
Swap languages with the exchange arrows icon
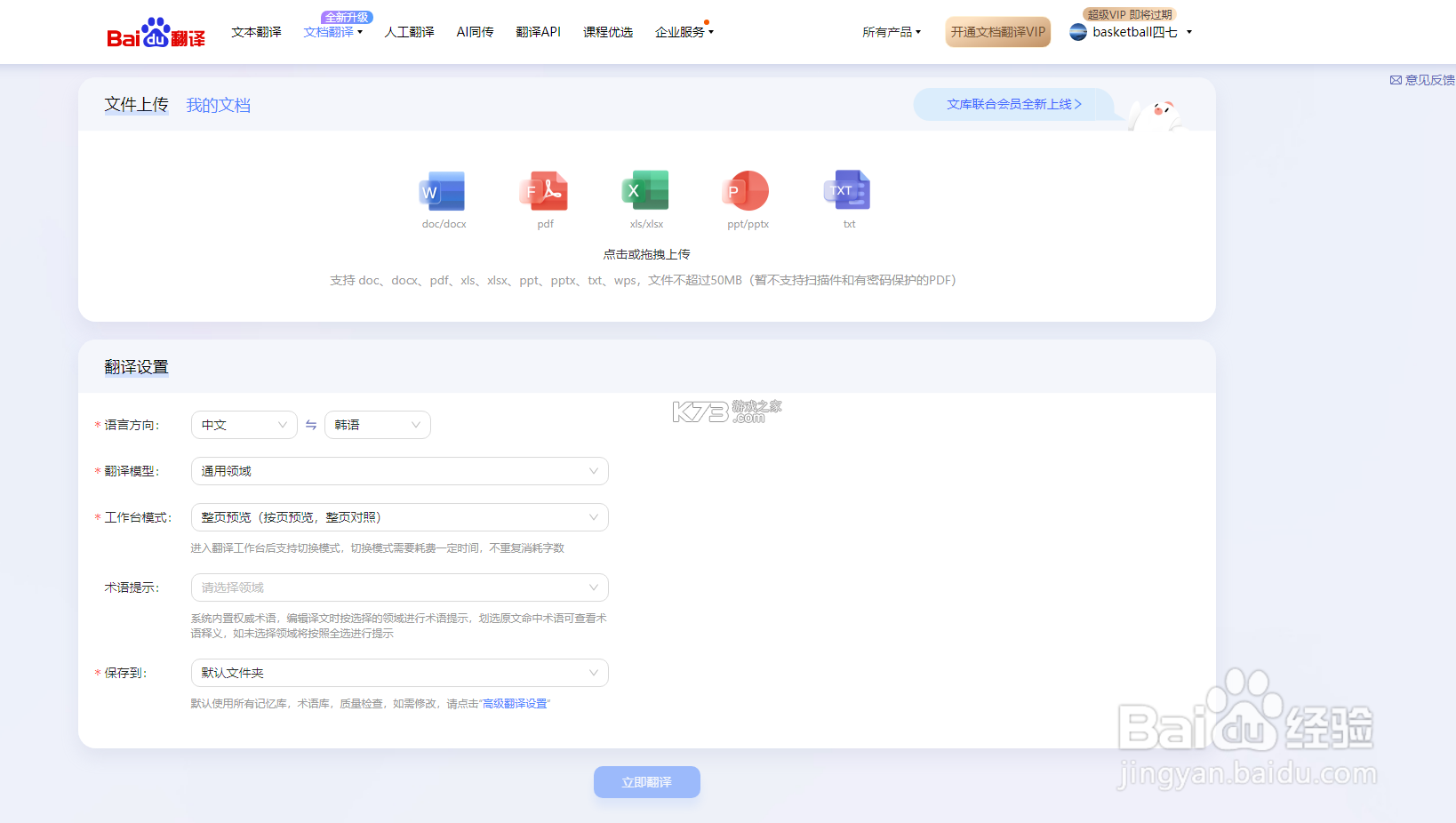point(311,425)
